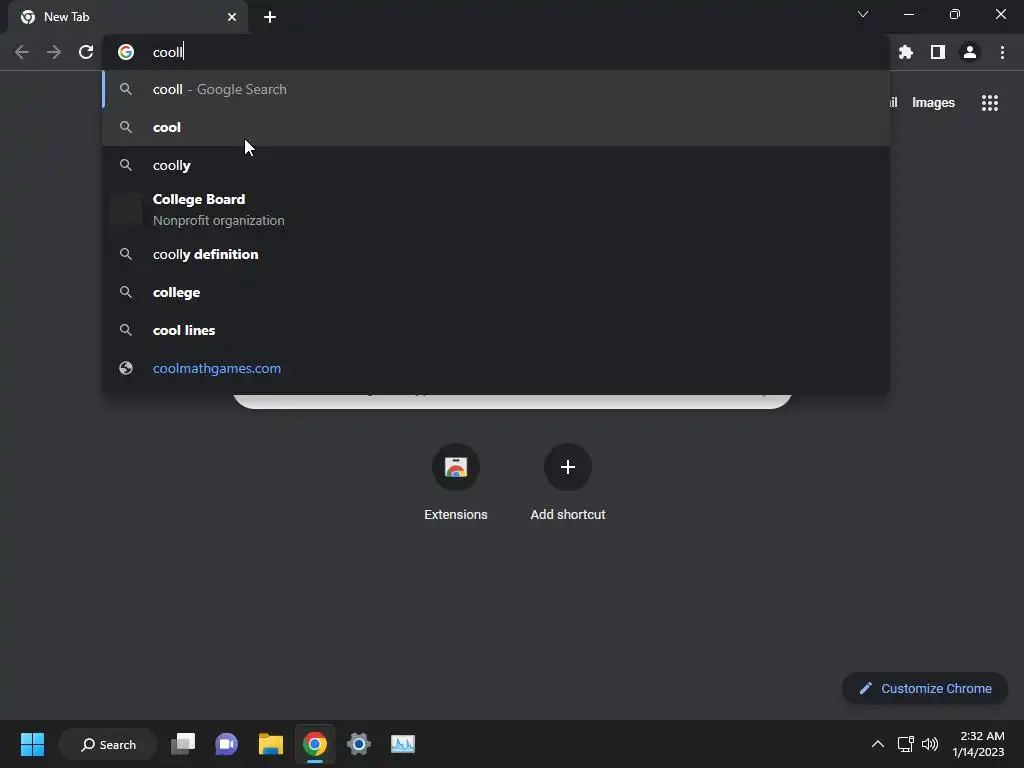Open the tab search chevron
The image size is (1024, 768).
863,14
